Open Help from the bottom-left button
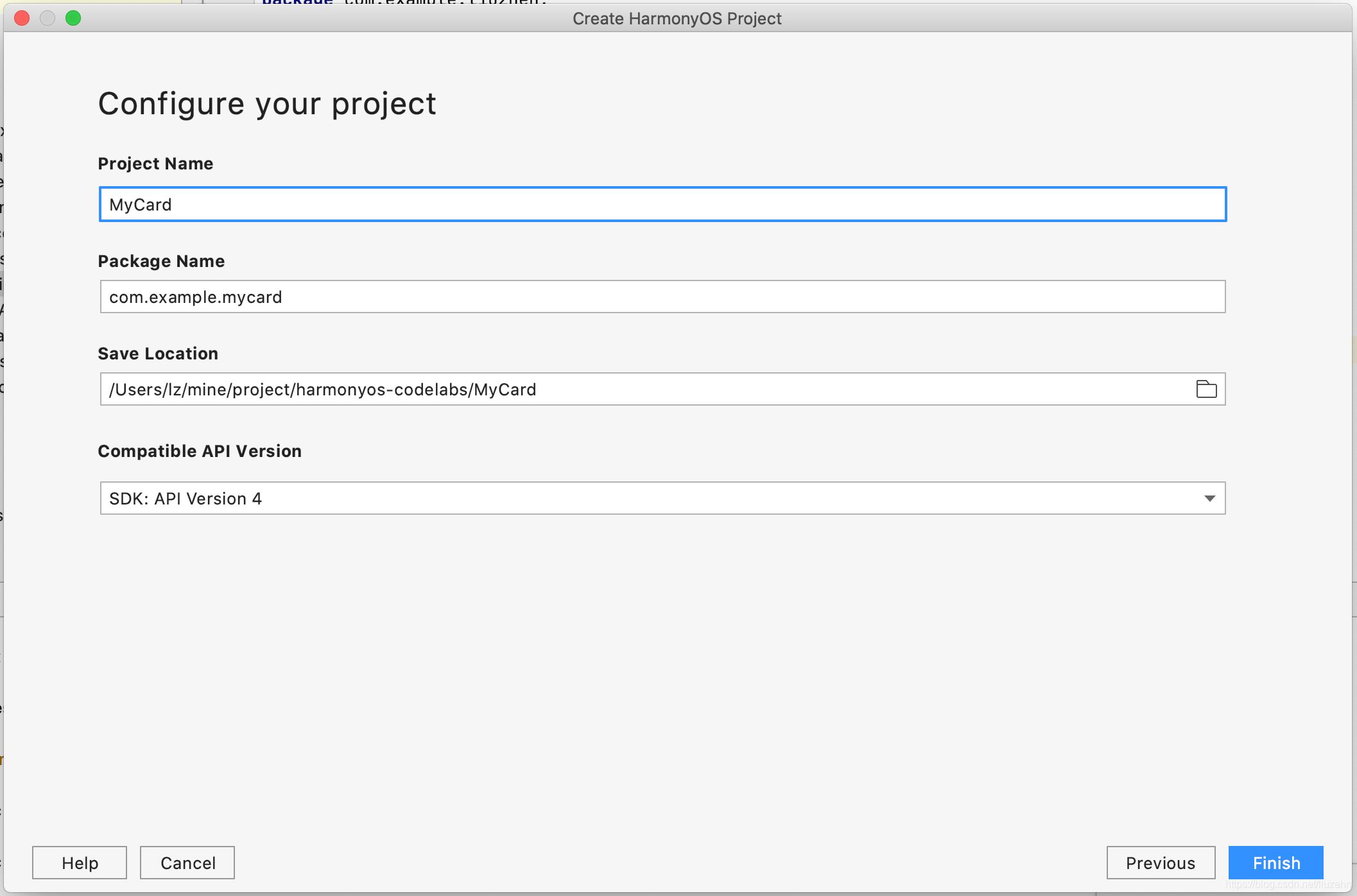This screenshot has height=896, width=1357. pos(80,863)
